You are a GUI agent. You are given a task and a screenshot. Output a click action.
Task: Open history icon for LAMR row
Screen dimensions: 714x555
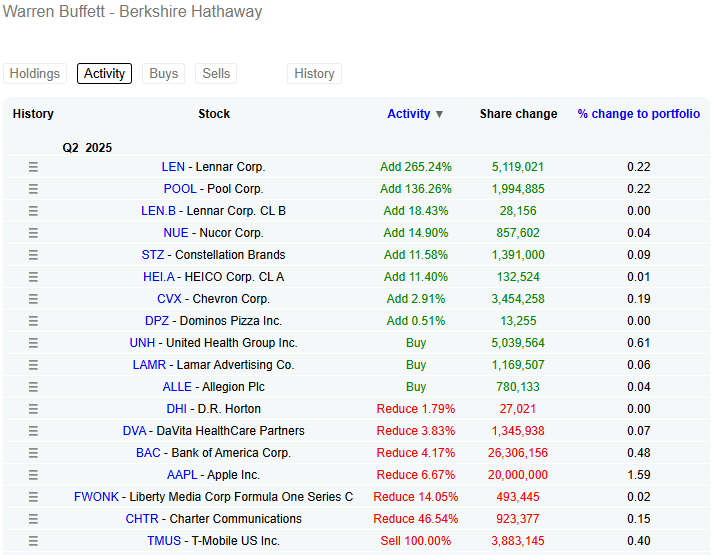tap(33, 365)
